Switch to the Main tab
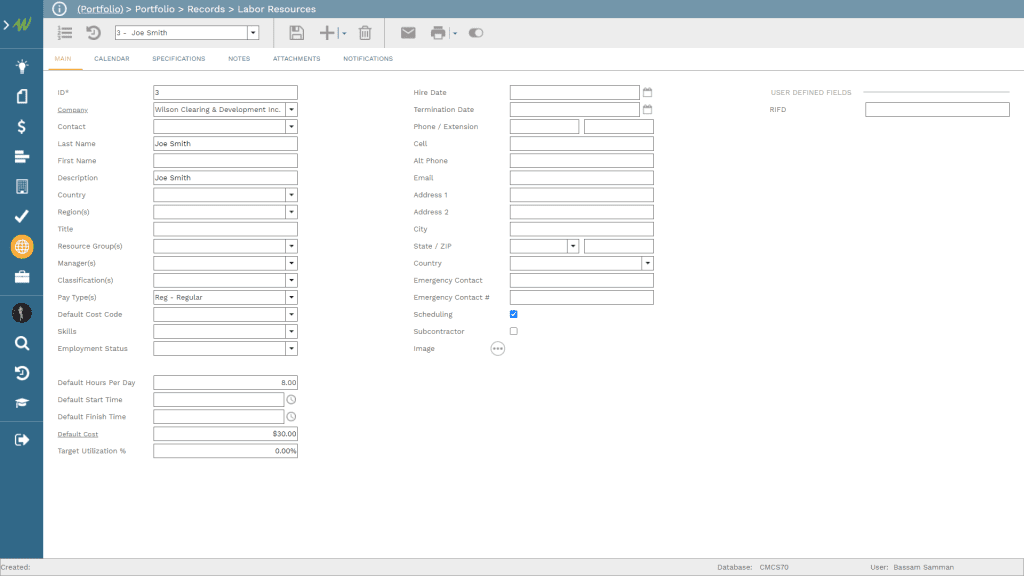The image size is (1024, 576). click(63, 59)
